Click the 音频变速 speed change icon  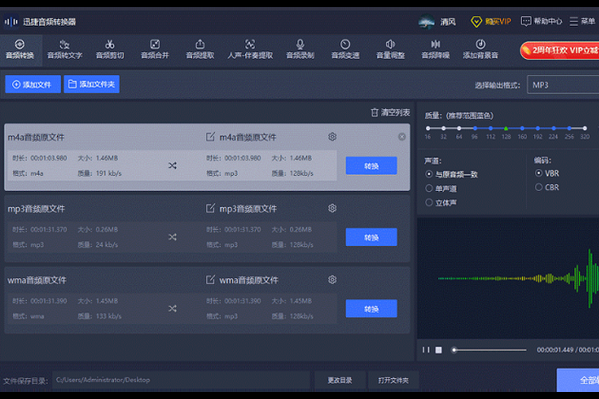[345, 44]
